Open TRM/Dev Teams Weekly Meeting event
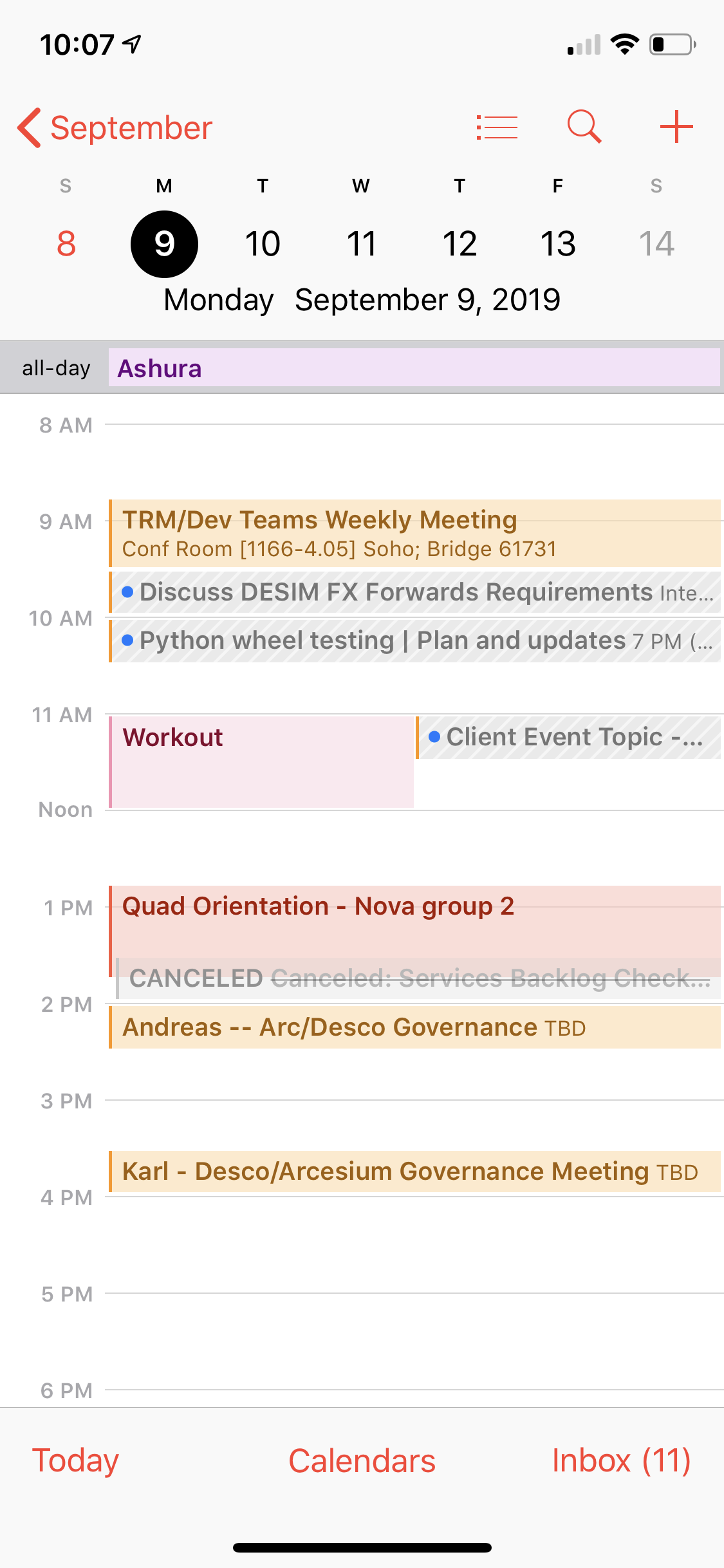 tap(414, 533)
